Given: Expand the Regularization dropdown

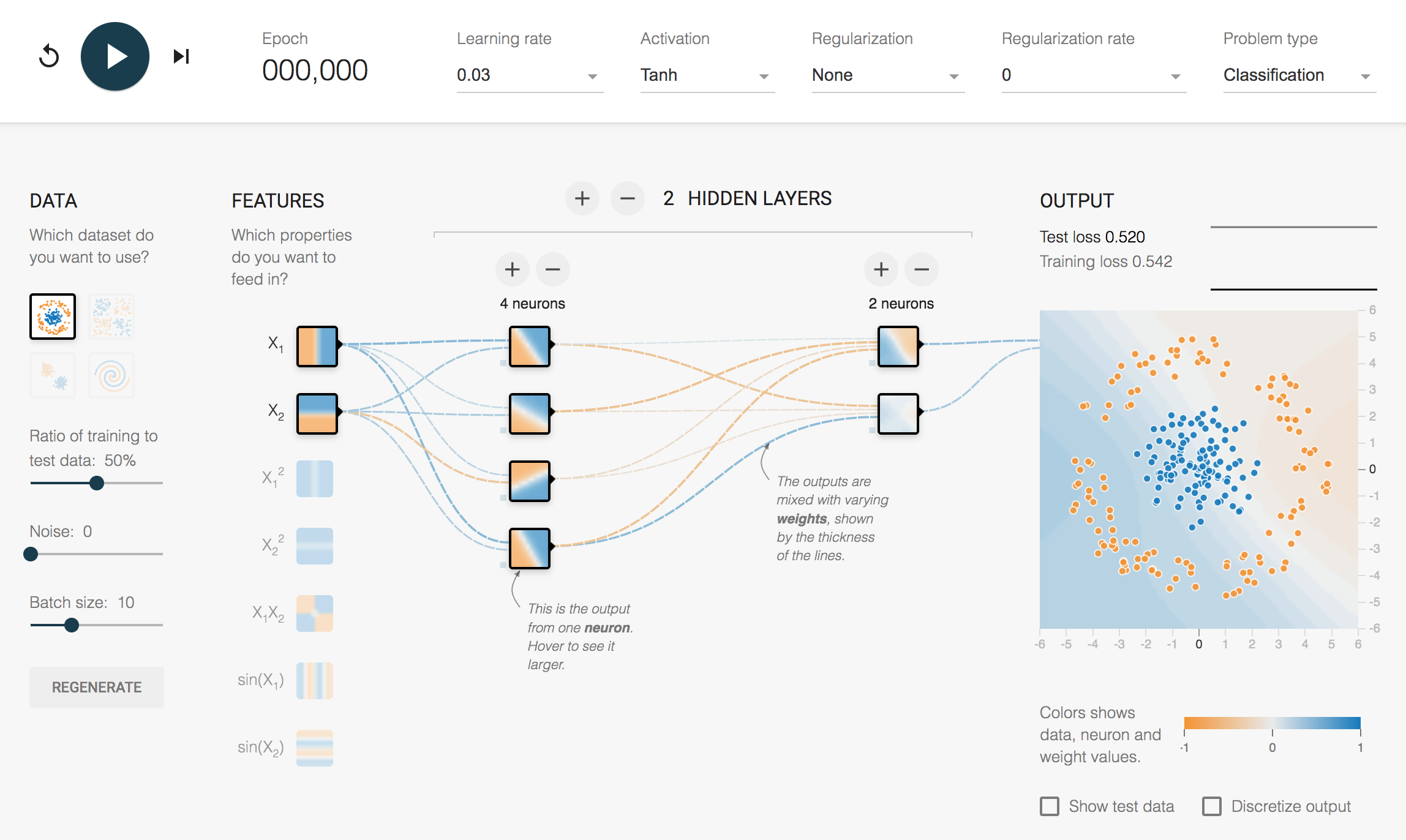Looking at the screenshot, I should (887, 75).
